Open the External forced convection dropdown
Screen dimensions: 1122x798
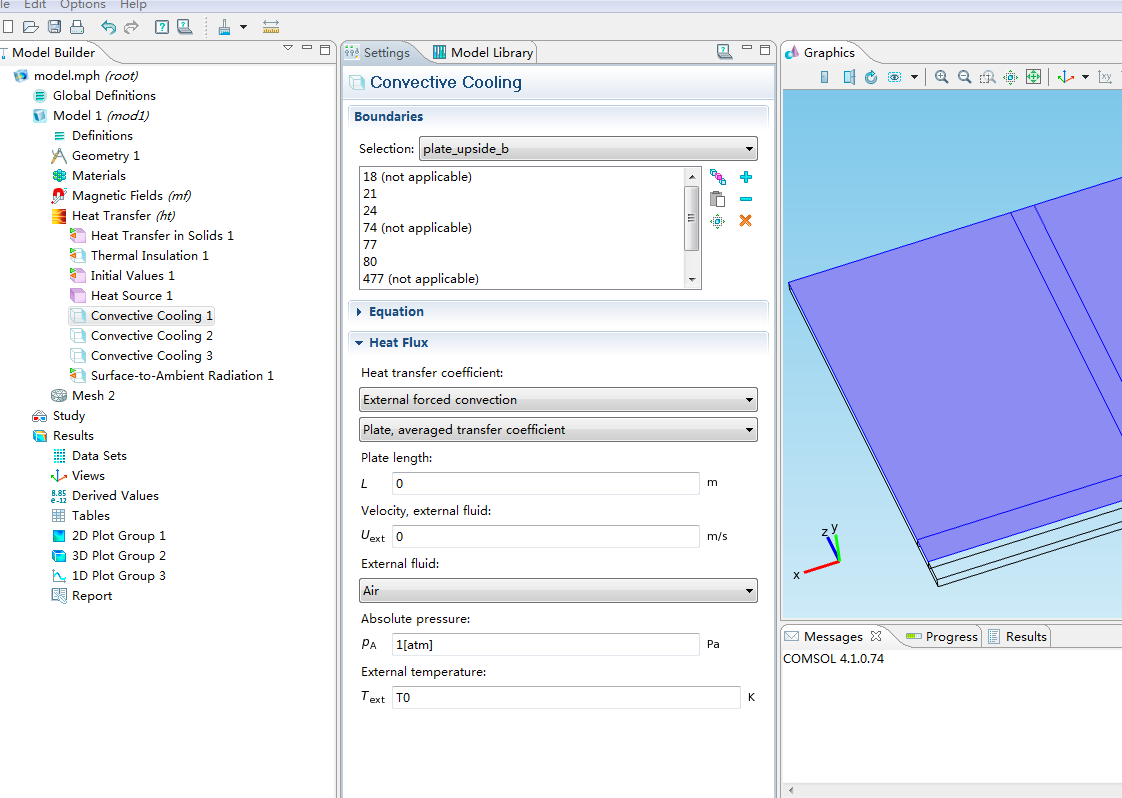(x=558, y=400)
